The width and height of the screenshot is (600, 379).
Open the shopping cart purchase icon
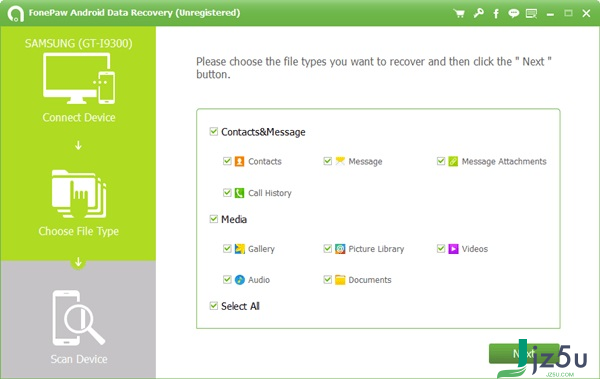(459, 14)
